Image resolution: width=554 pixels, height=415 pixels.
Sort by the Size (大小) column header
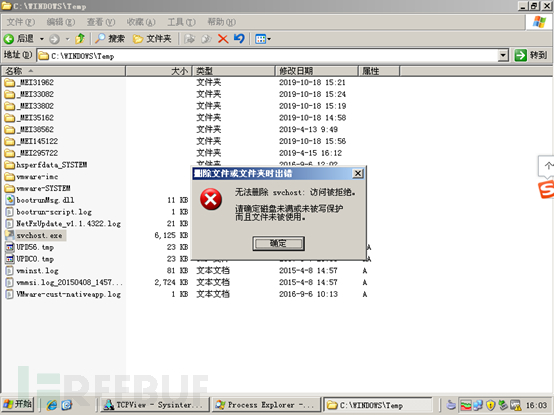159,71
